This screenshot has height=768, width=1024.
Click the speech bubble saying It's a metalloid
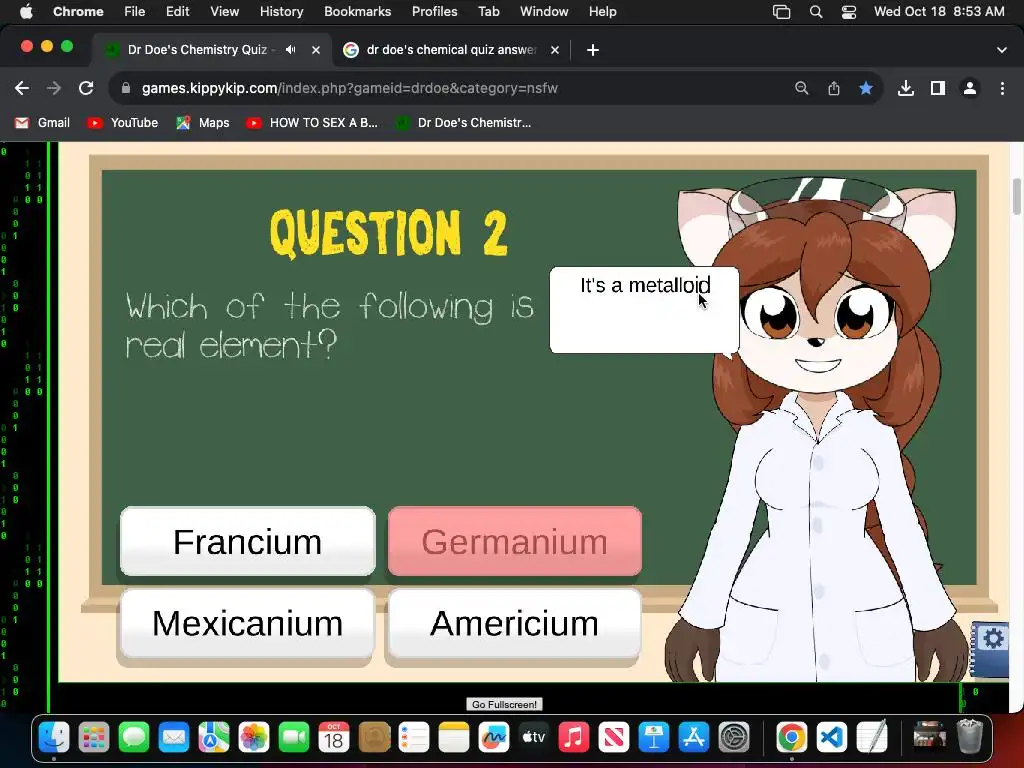pyautogui.click(x=645, y=310)
